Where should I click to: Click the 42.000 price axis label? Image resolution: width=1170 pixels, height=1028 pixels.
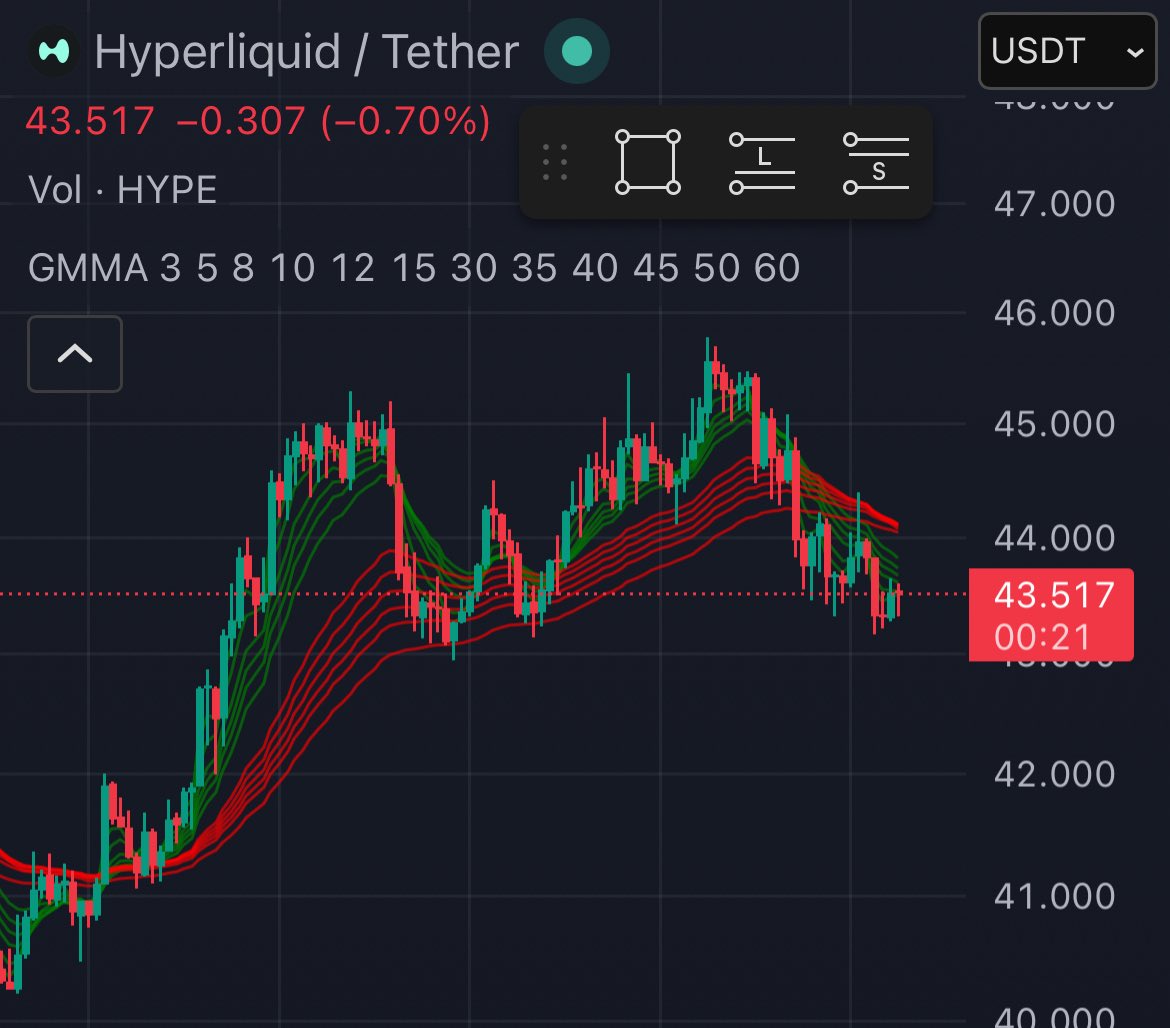click(1054, 774)
